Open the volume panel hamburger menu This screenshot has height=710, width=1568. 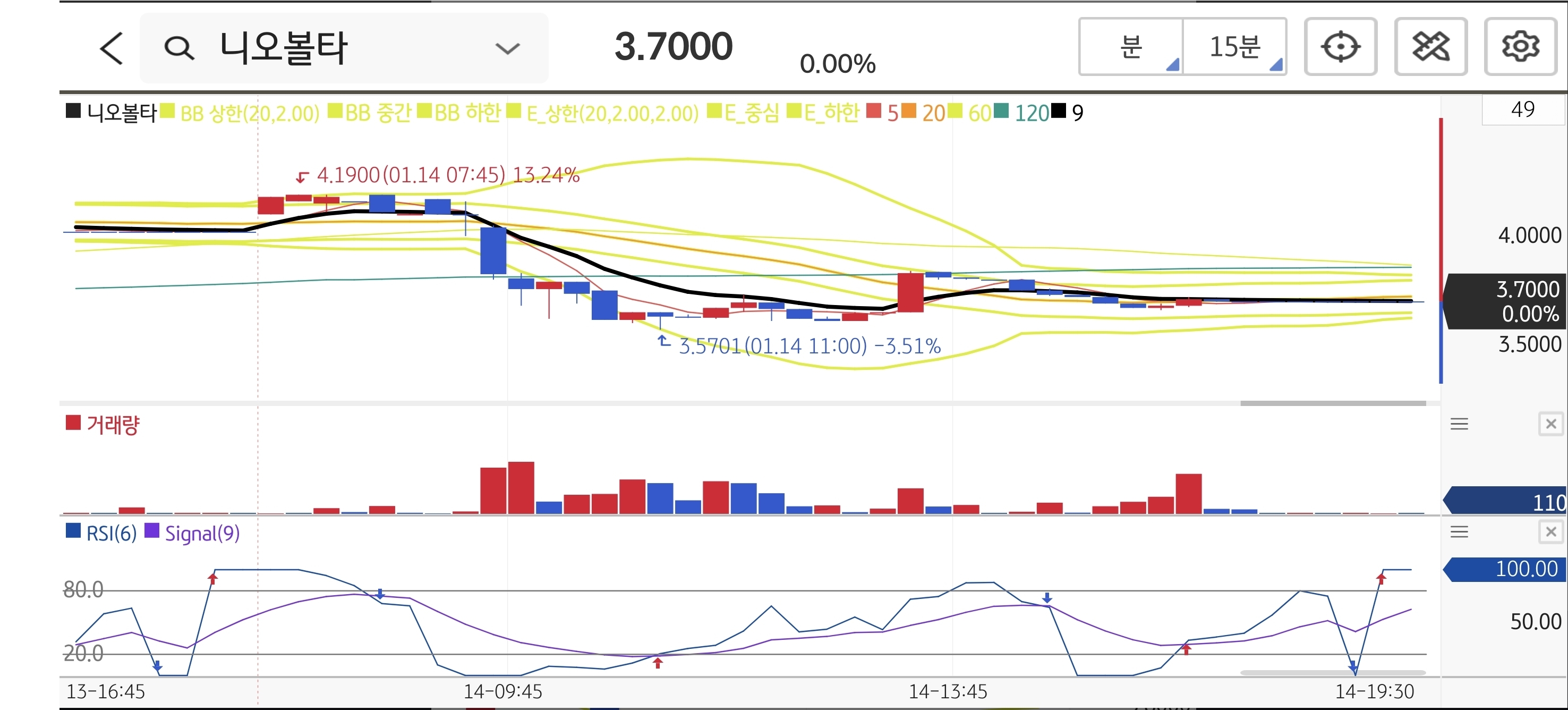[x=1459, y=424]
